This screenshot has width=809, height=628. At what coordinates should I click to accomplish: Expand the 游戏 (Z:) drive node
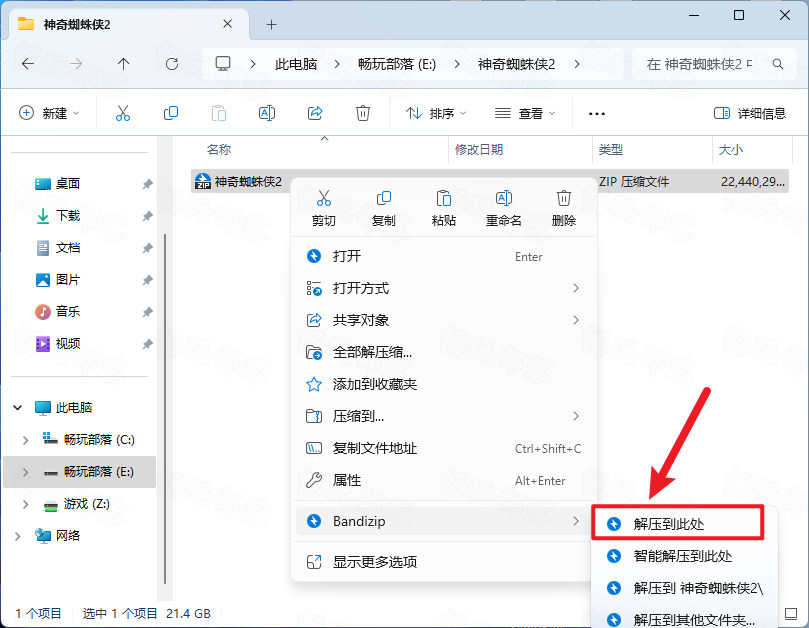click(25, 504)
